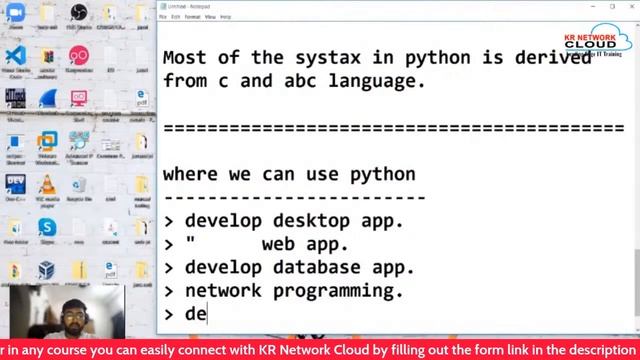
Task: Launch VLC media player from desktop
Action: (47, 184)
